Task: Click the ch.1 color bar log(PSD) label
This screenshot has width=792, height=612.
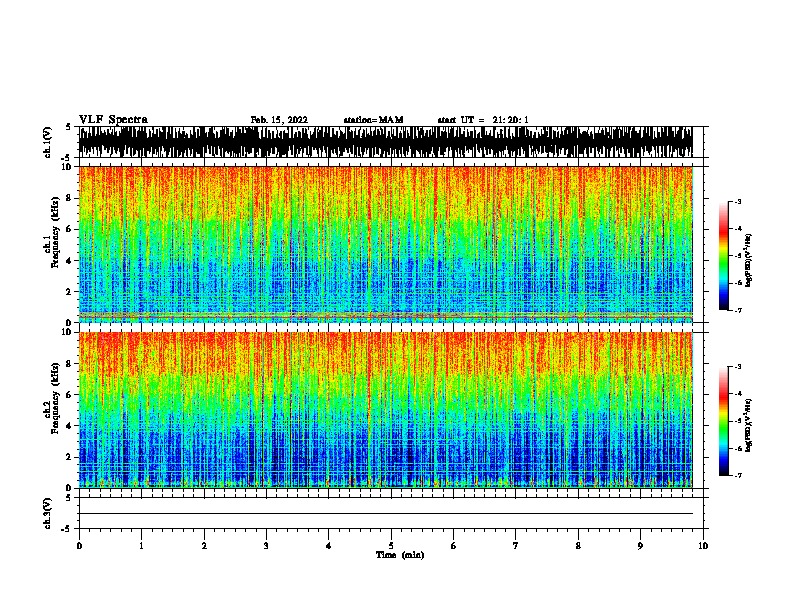Action: tap(748, 260)
